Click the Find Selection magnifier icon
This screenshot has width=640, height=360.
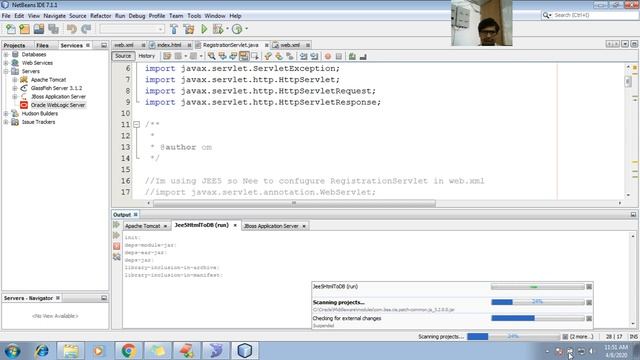211,56
